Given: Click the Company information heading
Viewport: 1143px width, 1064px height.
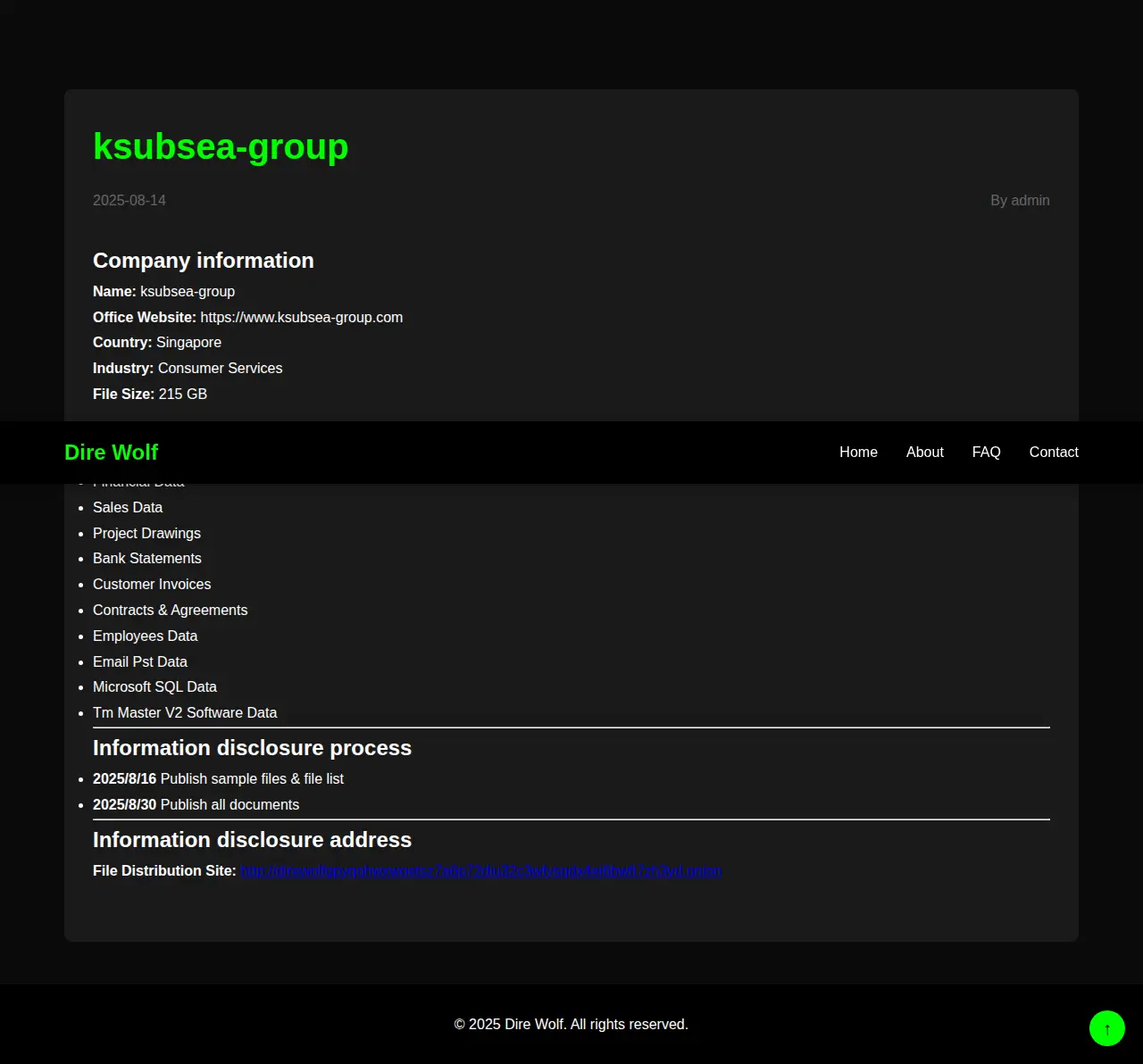Looking at the screenshot, I should click(x=204, y=261).
